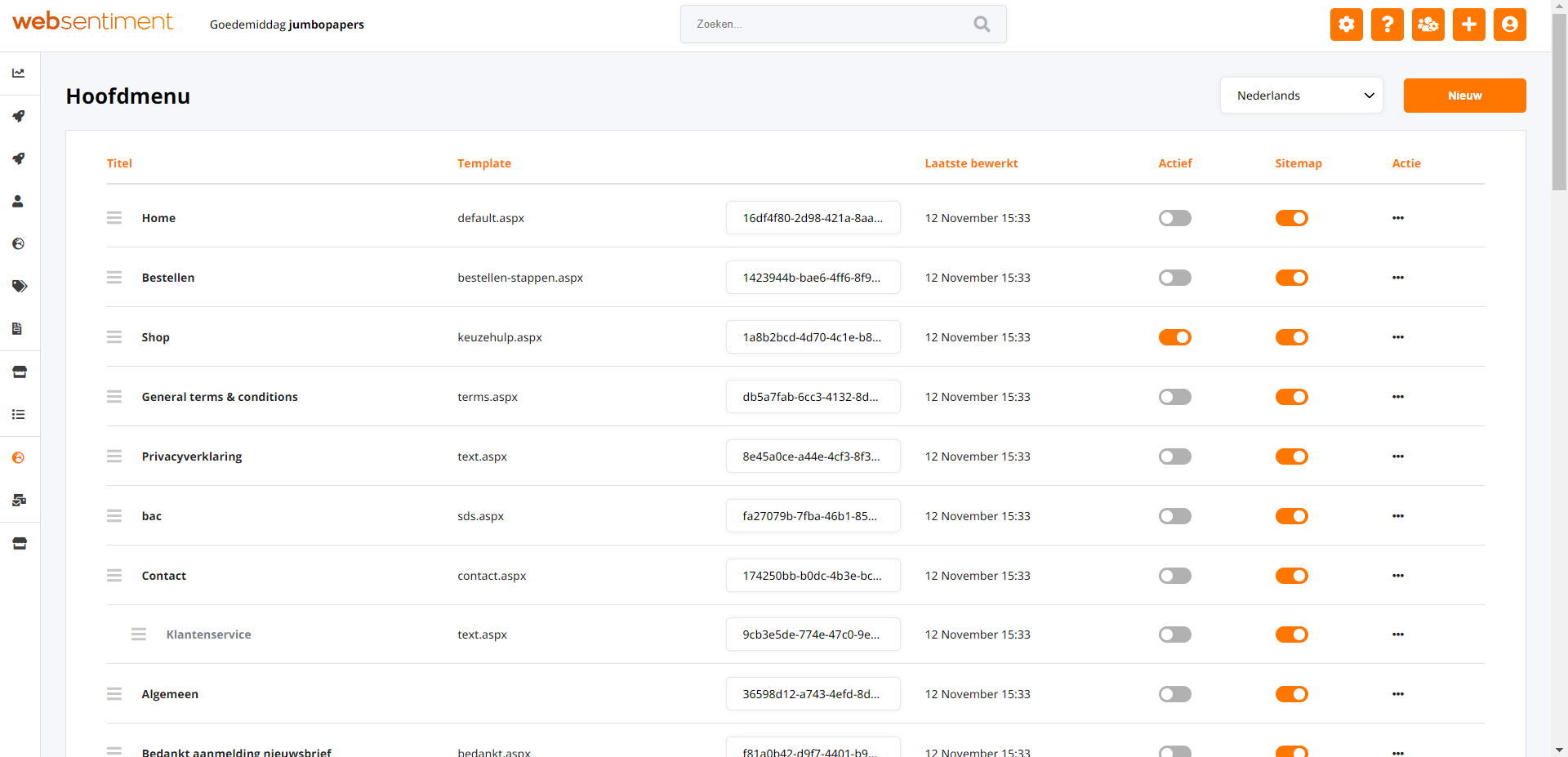Click the websentiment logo link

pyautogui.click(x=92, y=22)
